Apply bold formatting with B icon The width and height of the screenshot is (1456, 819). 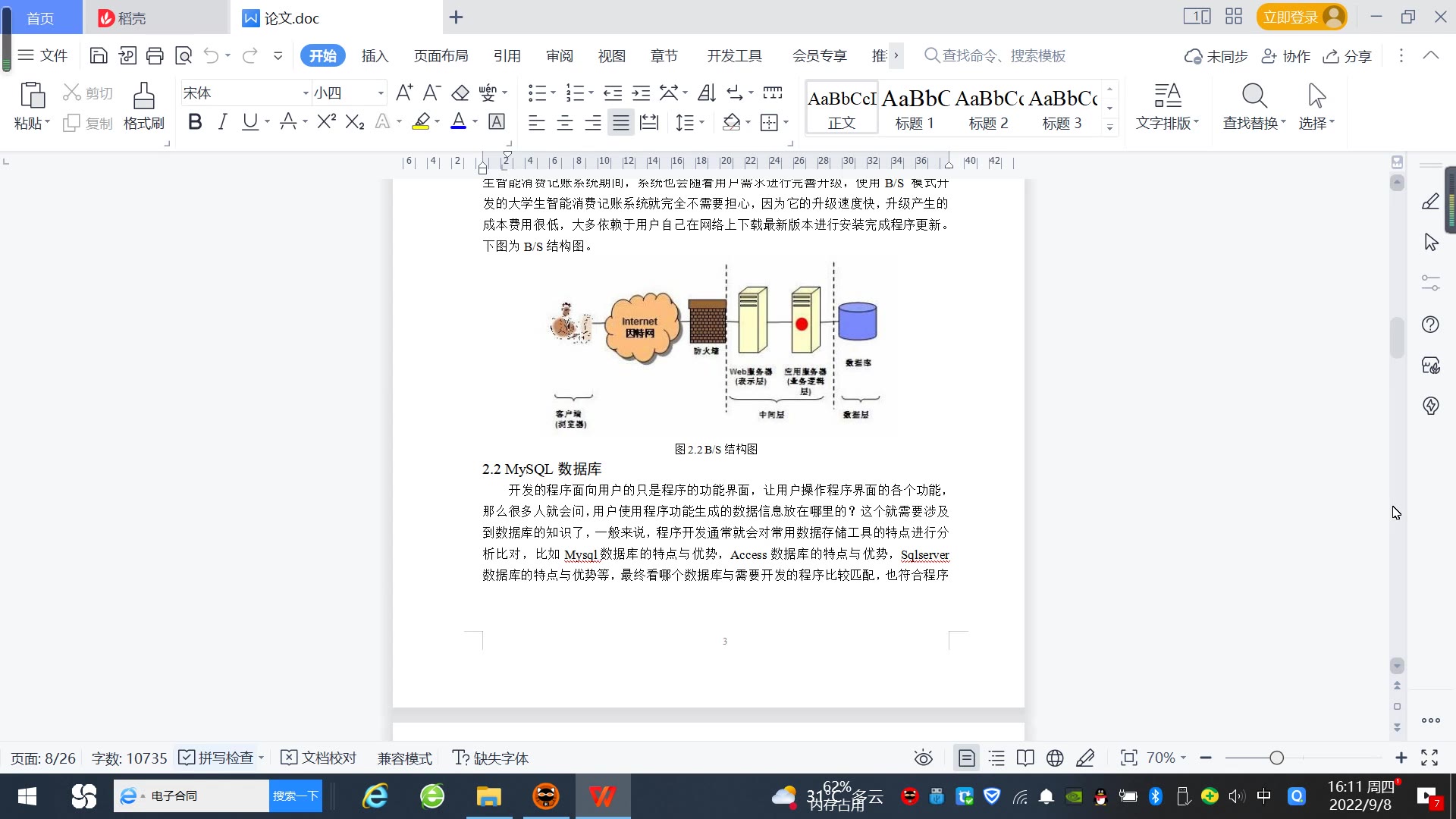(x=195, y=122)
